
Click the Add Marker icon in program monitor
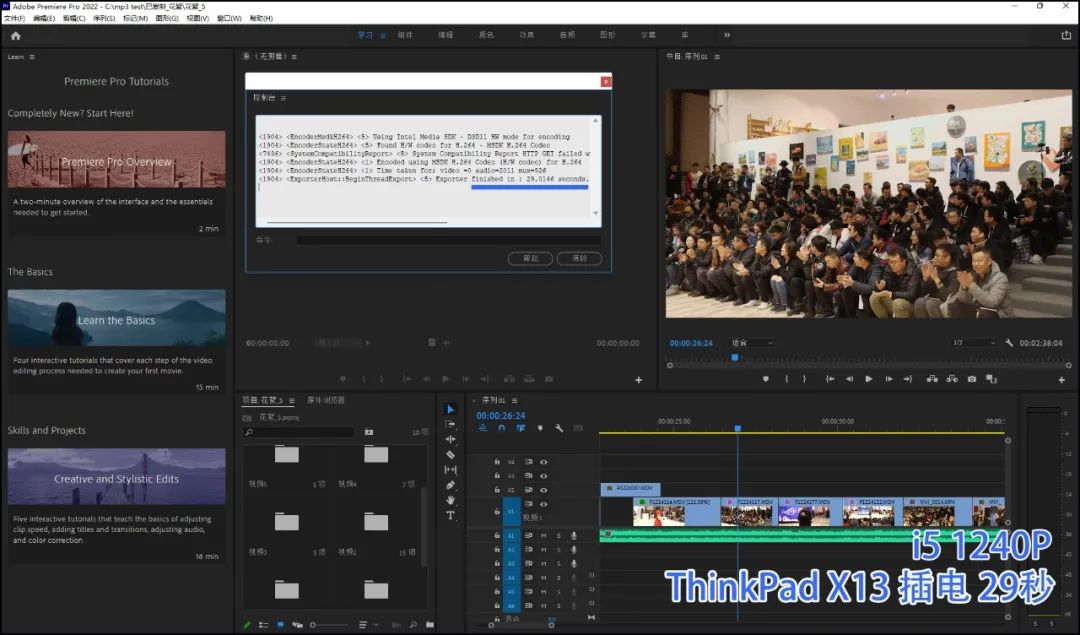point(766,379)
